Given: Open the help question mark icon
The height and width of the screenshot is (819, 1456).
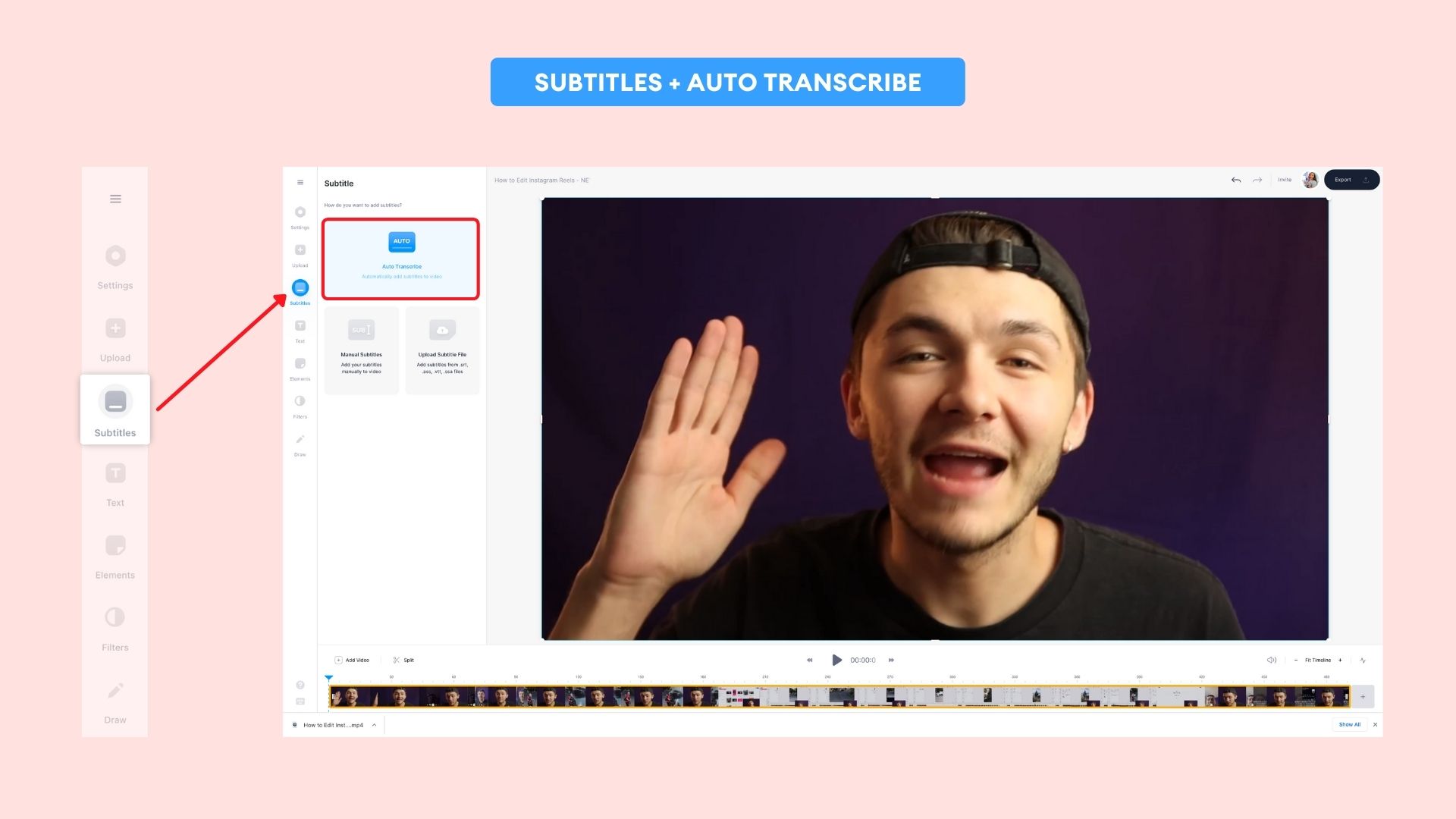Looking at the screenshot, I should coord(300,685).
